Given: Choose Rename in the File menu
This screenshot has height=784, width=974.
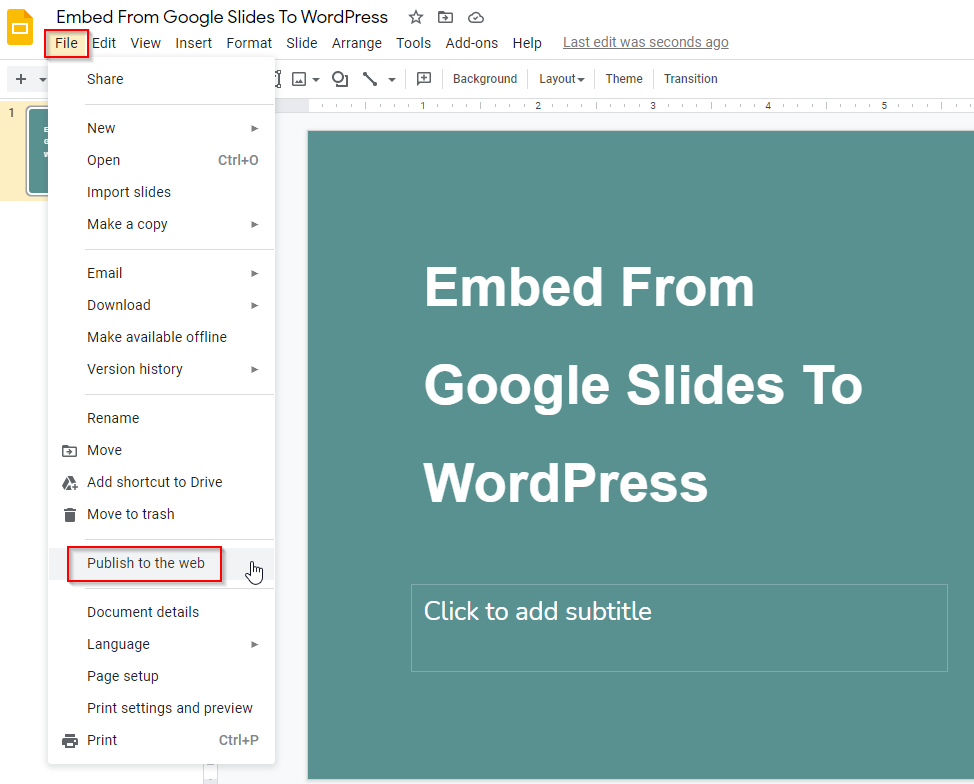Looking at the screenshot, I should [x=162, y=418].
